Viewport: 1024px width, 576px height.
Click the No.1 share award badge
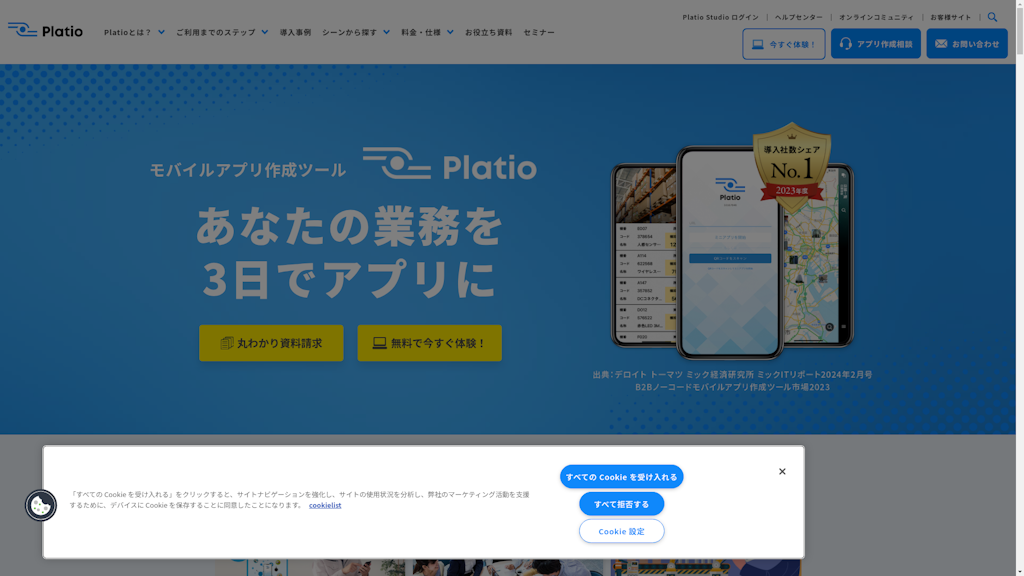791,165
